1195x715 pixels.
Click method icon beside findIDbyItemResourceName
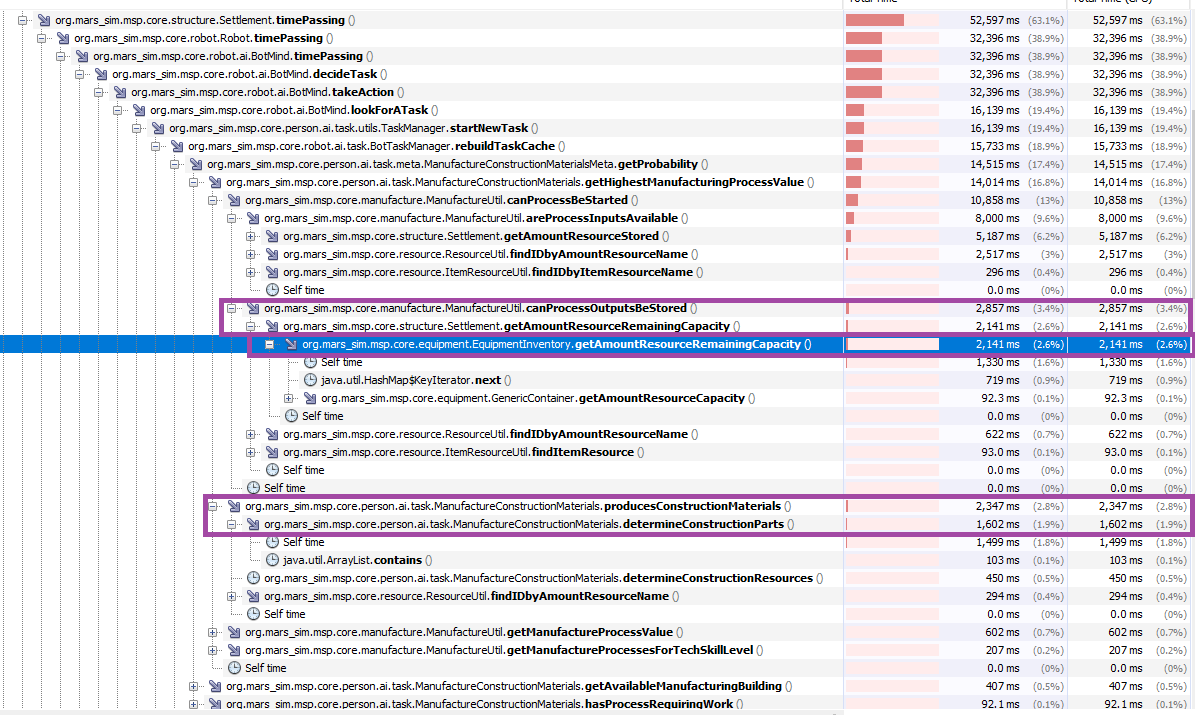pos(273,272)
